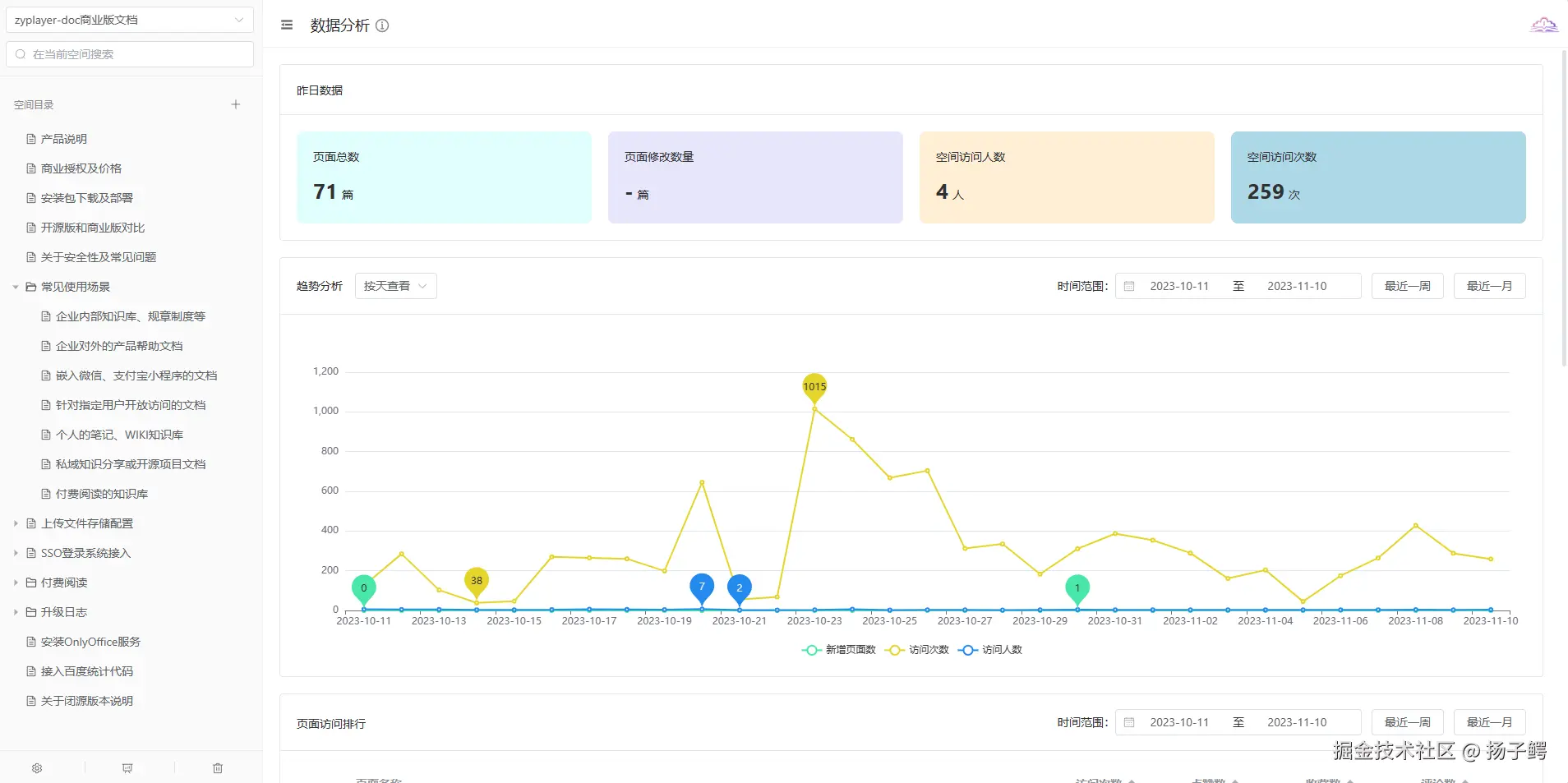Expand the 付费阅读 folder arrow

click(x=16, y=583)
